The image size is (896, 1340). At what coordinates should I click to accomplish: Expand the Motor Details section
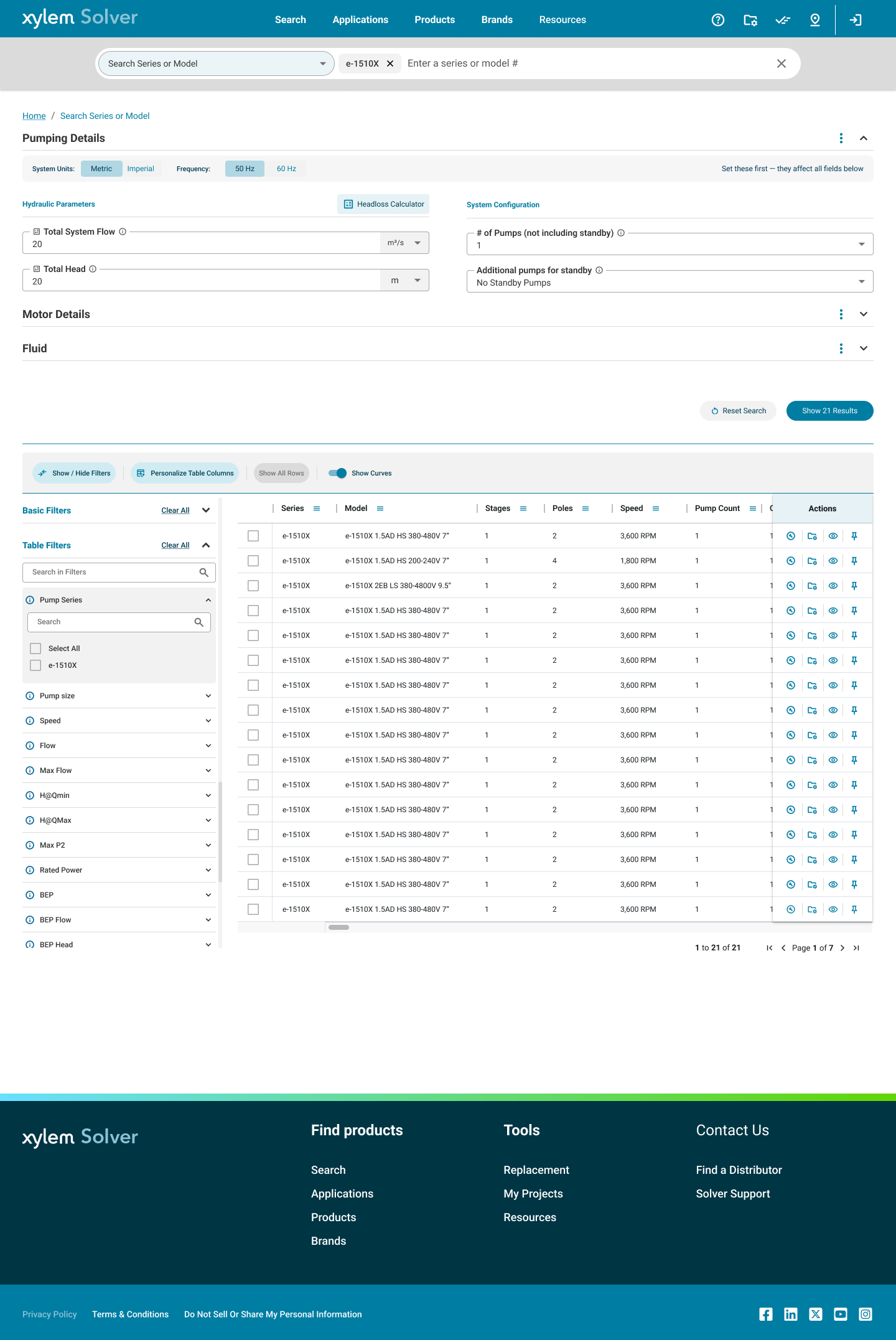[864, 314]
